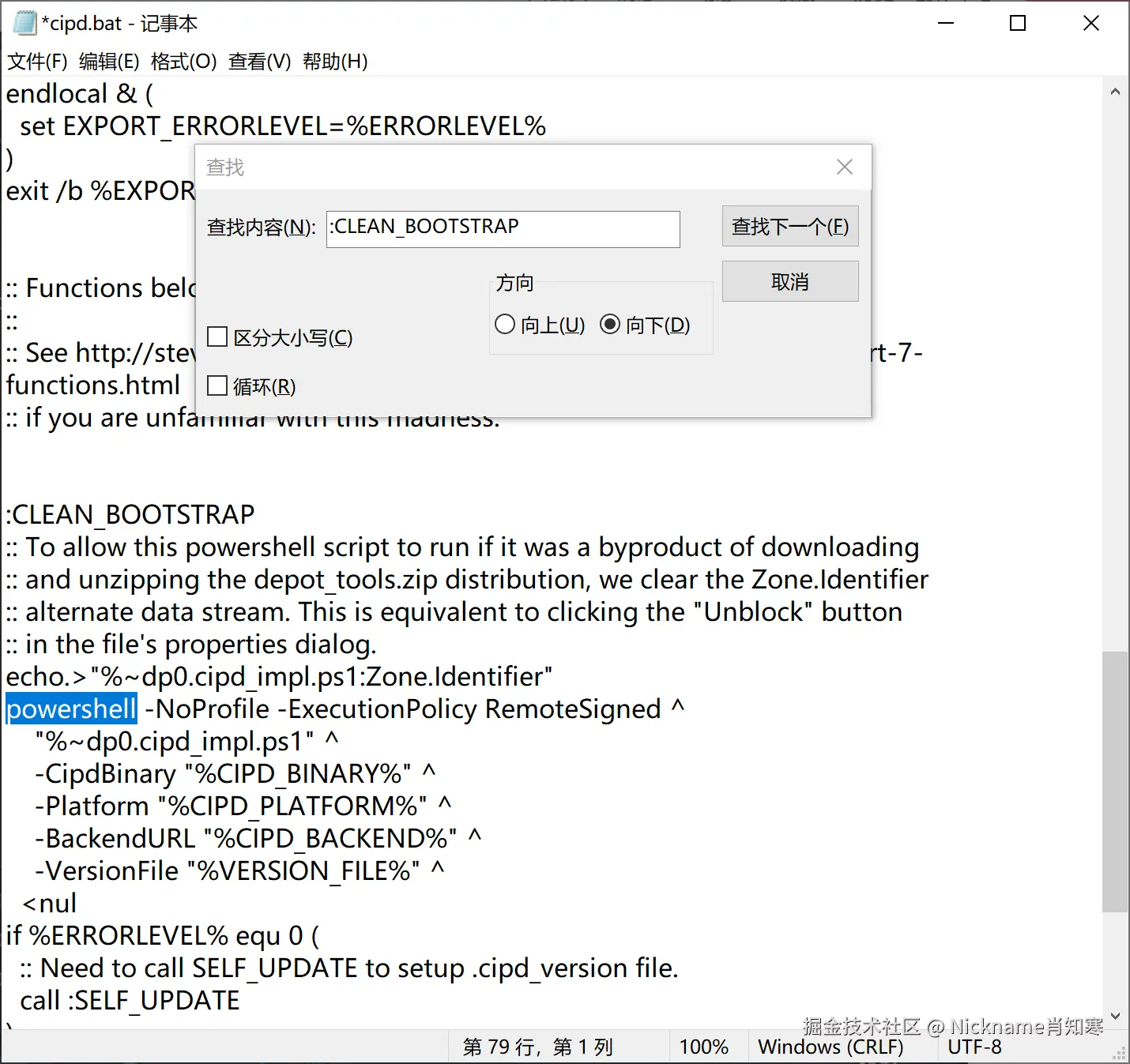The width and height of the screenshot is (1130, 1064).
Task: Click the Windows (CRLF) status entry
Action: [831, 1047]
